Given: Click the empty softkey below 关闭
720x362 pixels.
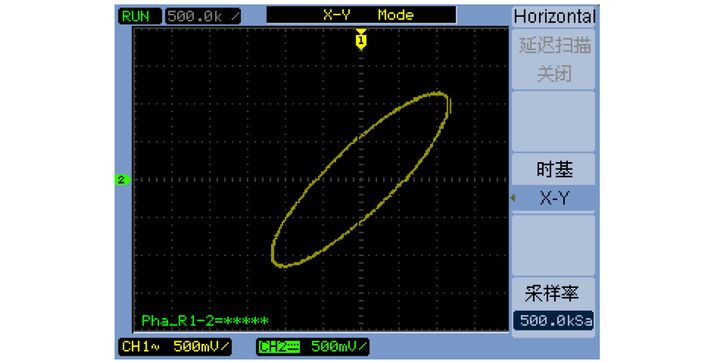Looking at the screenshot, I should 553,121.
